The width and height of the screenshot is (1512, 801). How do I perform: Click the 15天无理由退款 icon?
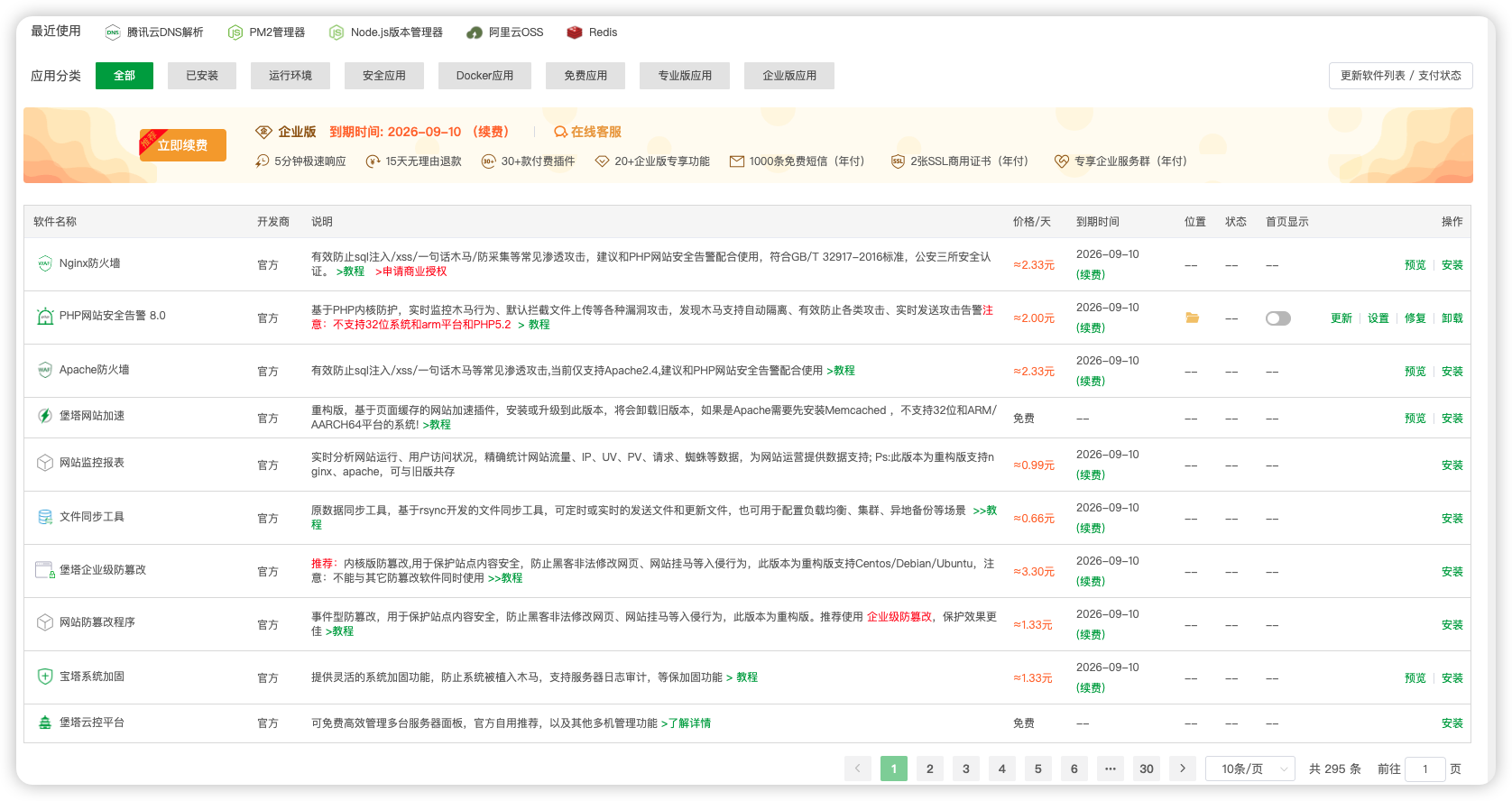click(373, 161)
